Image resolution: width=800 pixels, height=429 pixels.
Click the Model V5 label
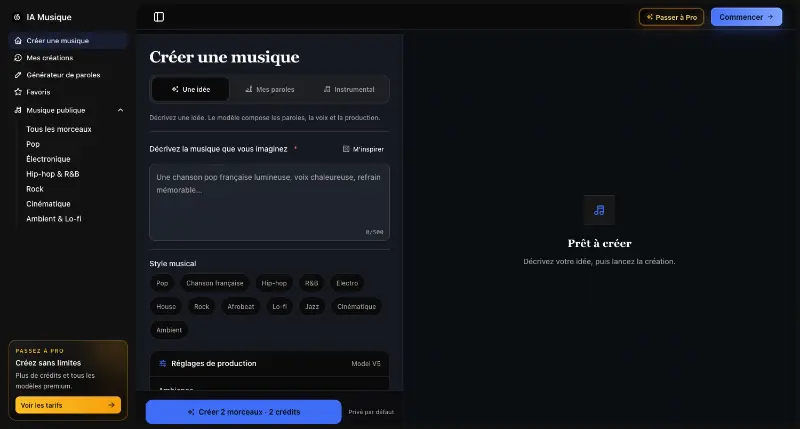(366, 364)
